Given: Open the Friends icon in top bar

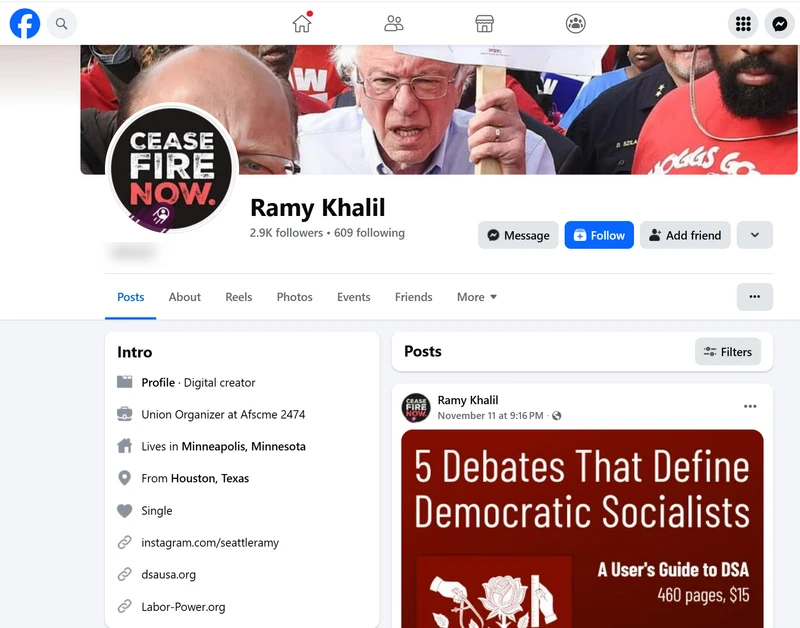Looking at the screenshot, I should tap(393, 23).
